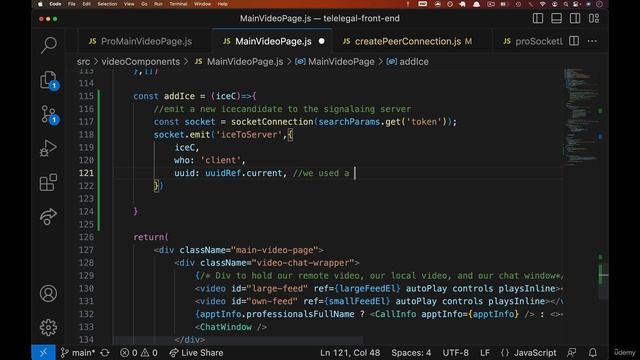
Task: Change file encoding UTF-8
Action: click(456, 353)
